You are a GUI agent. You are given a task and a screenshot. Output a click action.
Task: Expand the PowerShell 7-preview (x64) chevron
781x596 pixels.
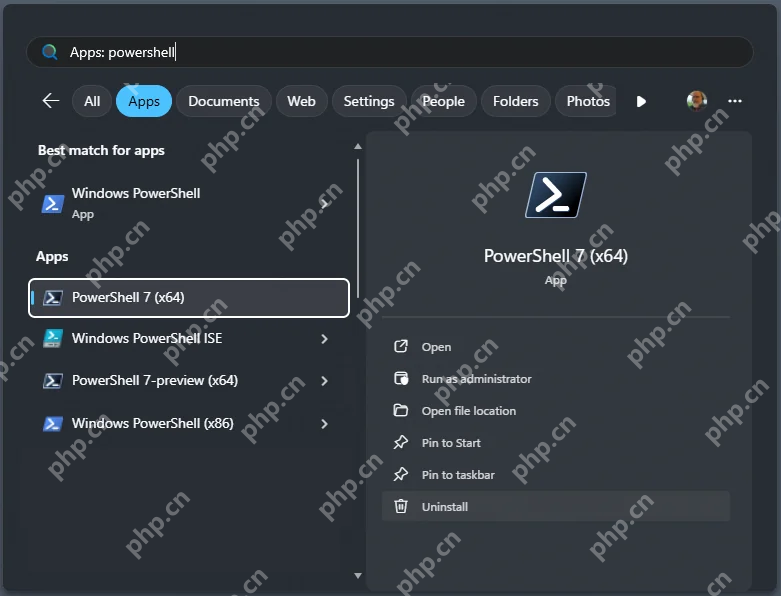[324, 381]
